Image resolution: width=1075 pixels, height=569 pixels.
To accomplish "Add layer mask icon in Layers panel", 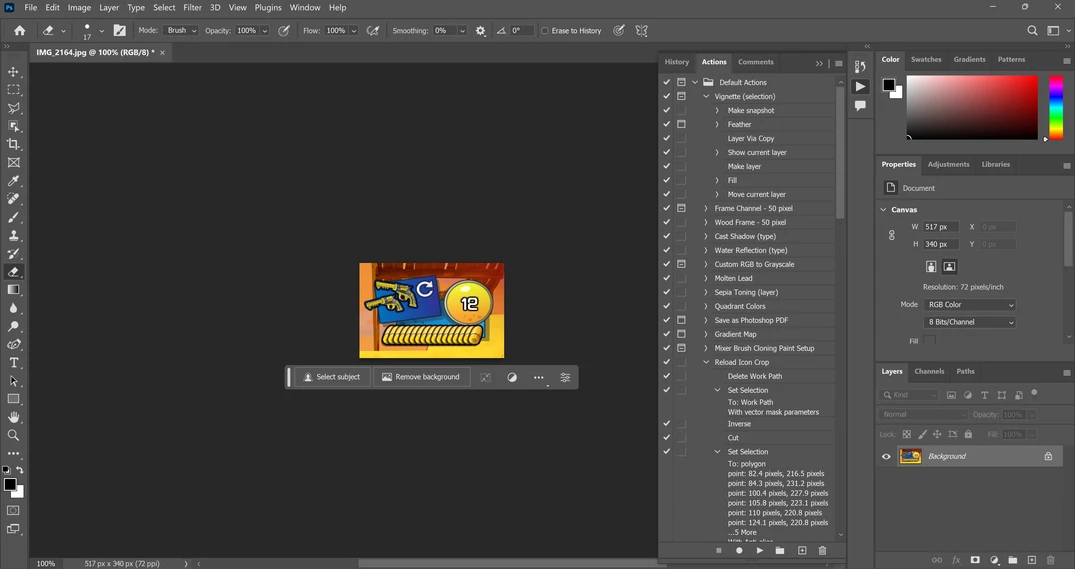I will (x=975, y=560).
